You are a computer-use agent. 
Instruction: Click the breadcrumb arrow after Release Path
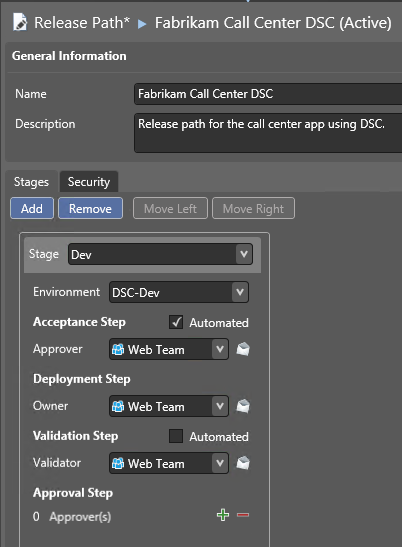tap(142, 24)
